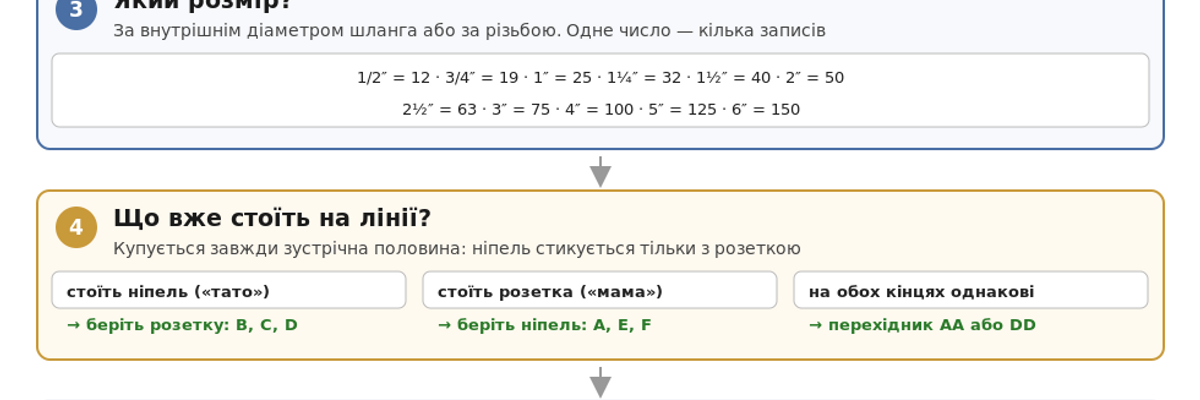Click the down arrow below step 4
The width and height of the screenshot is (1200, 400).
[600, 382]
